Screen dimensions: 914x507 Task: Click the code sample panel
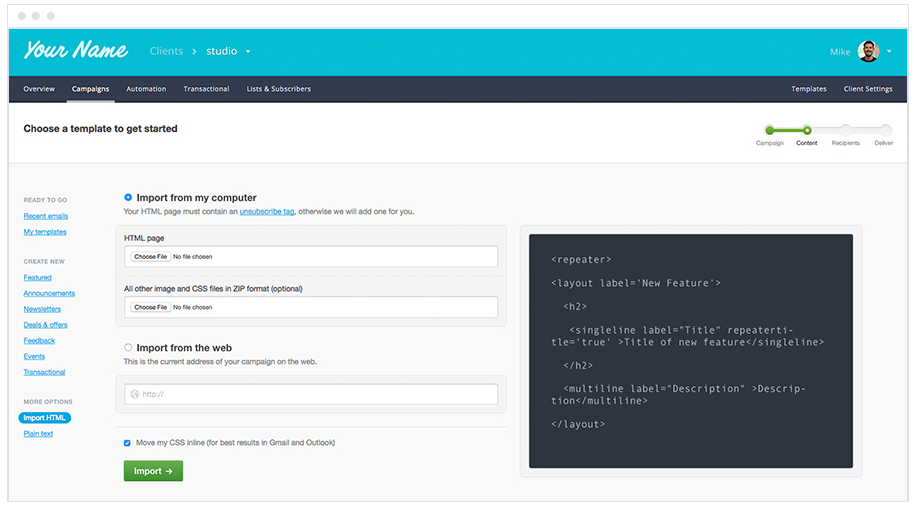point(691,351)
